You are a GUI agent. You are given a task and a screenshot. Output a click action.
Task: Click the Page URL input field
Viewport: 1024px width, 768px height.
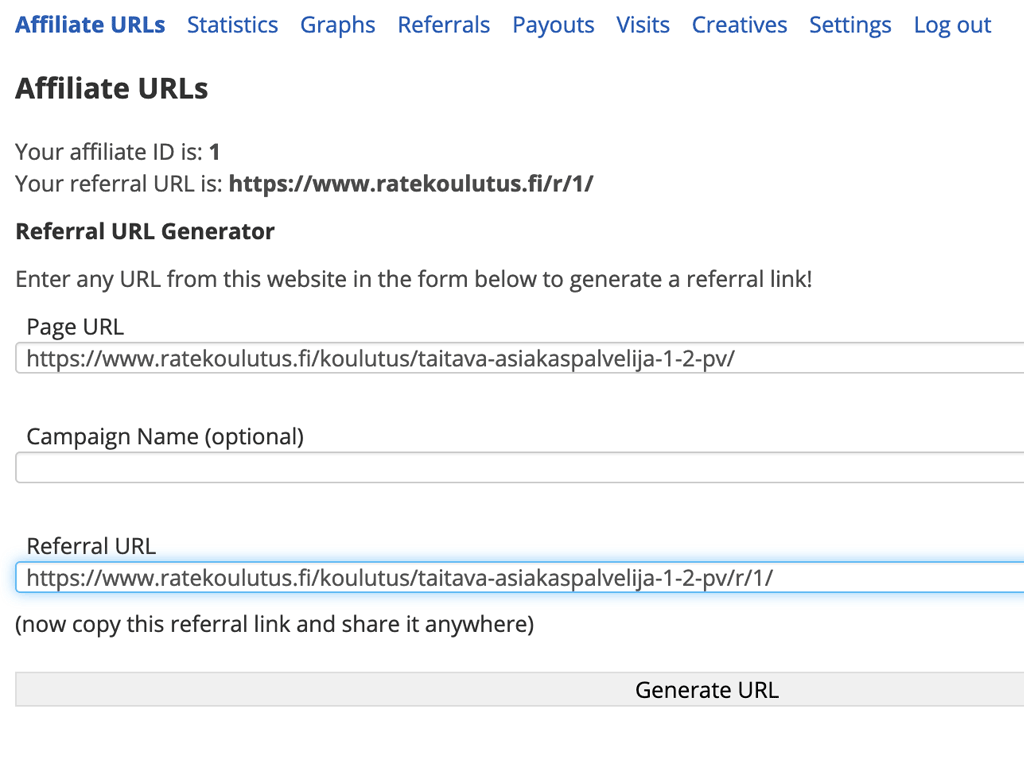tap(520, 358)
